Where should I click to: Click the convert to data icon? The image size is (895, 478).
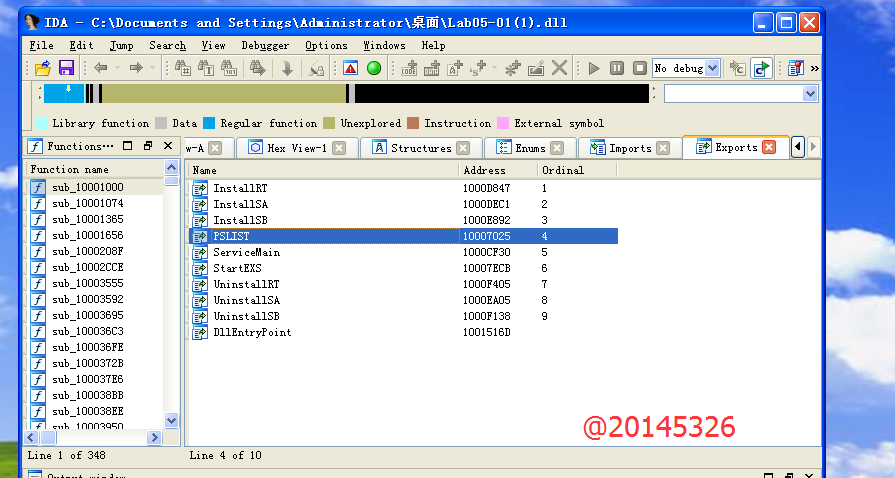[x=432, y=69]
